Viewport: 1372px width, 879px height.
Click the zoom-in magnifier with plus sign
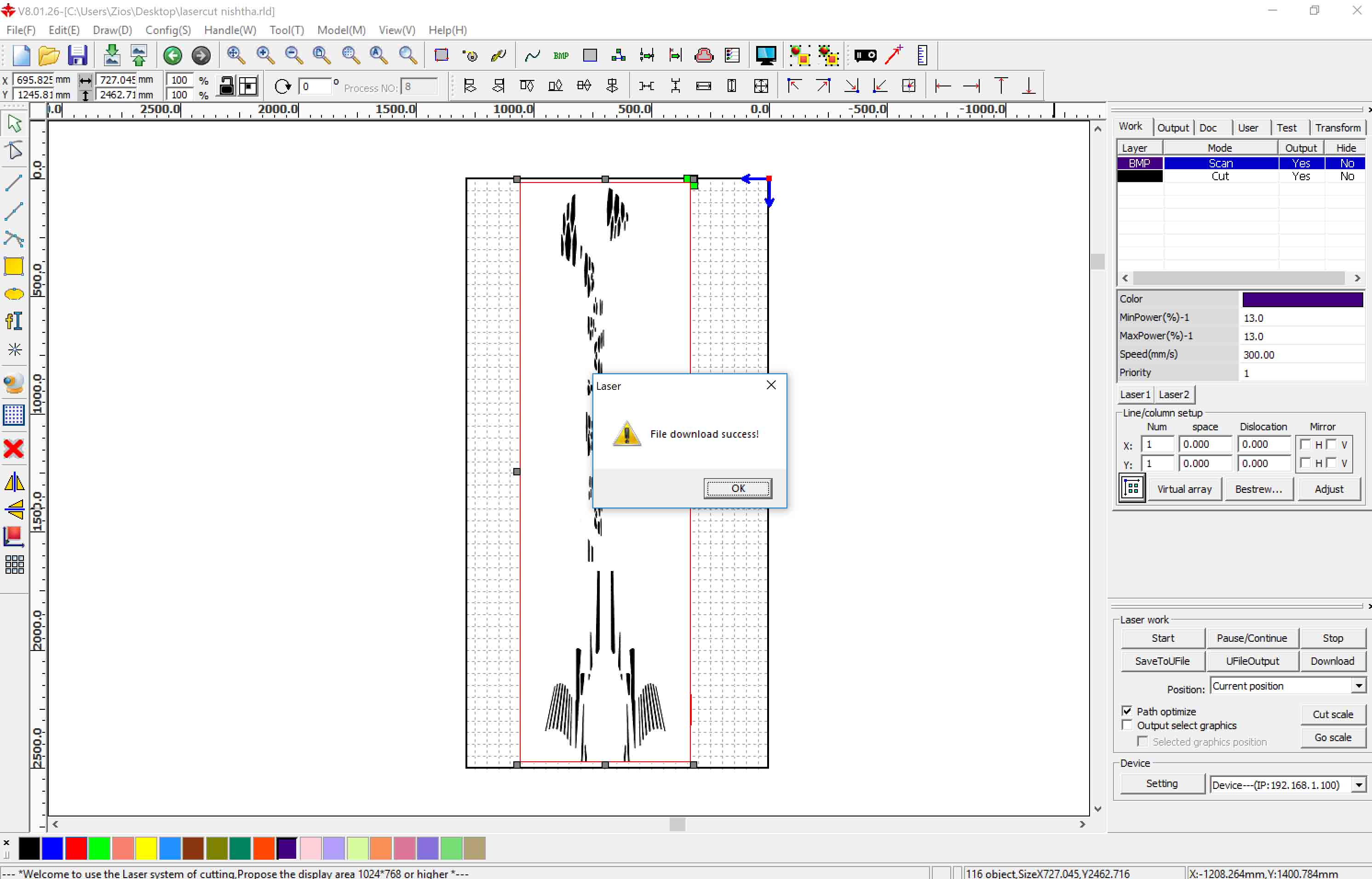tap(265, 55)
